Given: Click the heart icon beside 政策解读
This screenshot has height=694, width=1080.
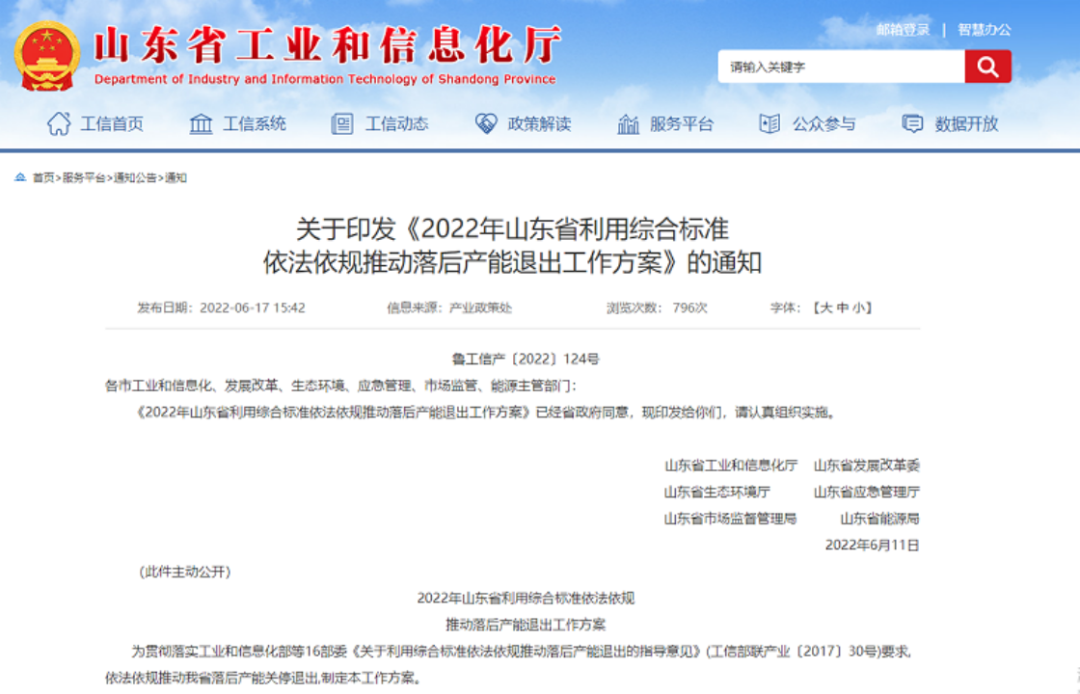Looking at the screenshot, I should click(486, 124).
